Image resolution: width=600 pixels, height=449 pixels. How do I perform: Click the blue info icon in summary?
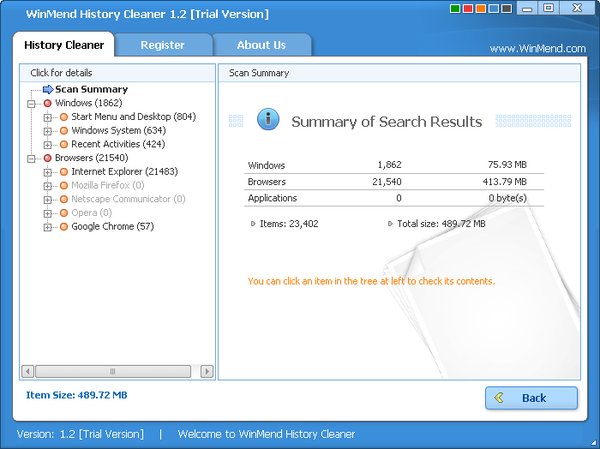pyautogui.click(x=268, y=119)
